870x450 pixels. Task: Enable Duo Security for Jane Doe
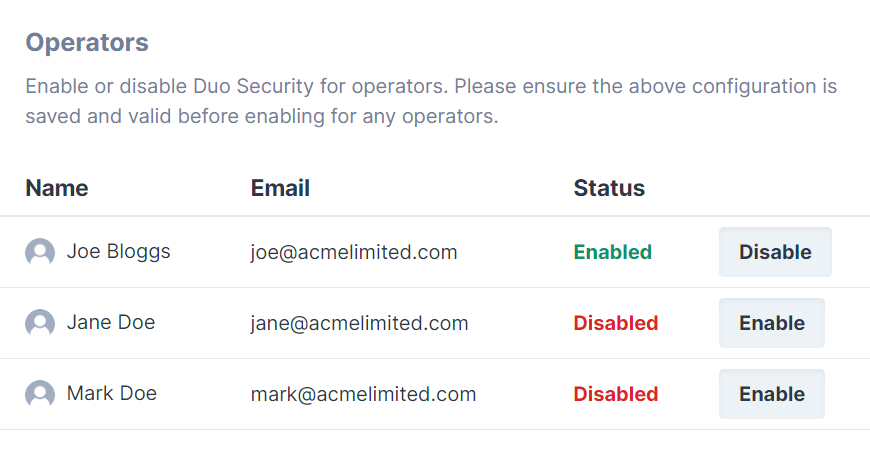click(x=771, y=323)
